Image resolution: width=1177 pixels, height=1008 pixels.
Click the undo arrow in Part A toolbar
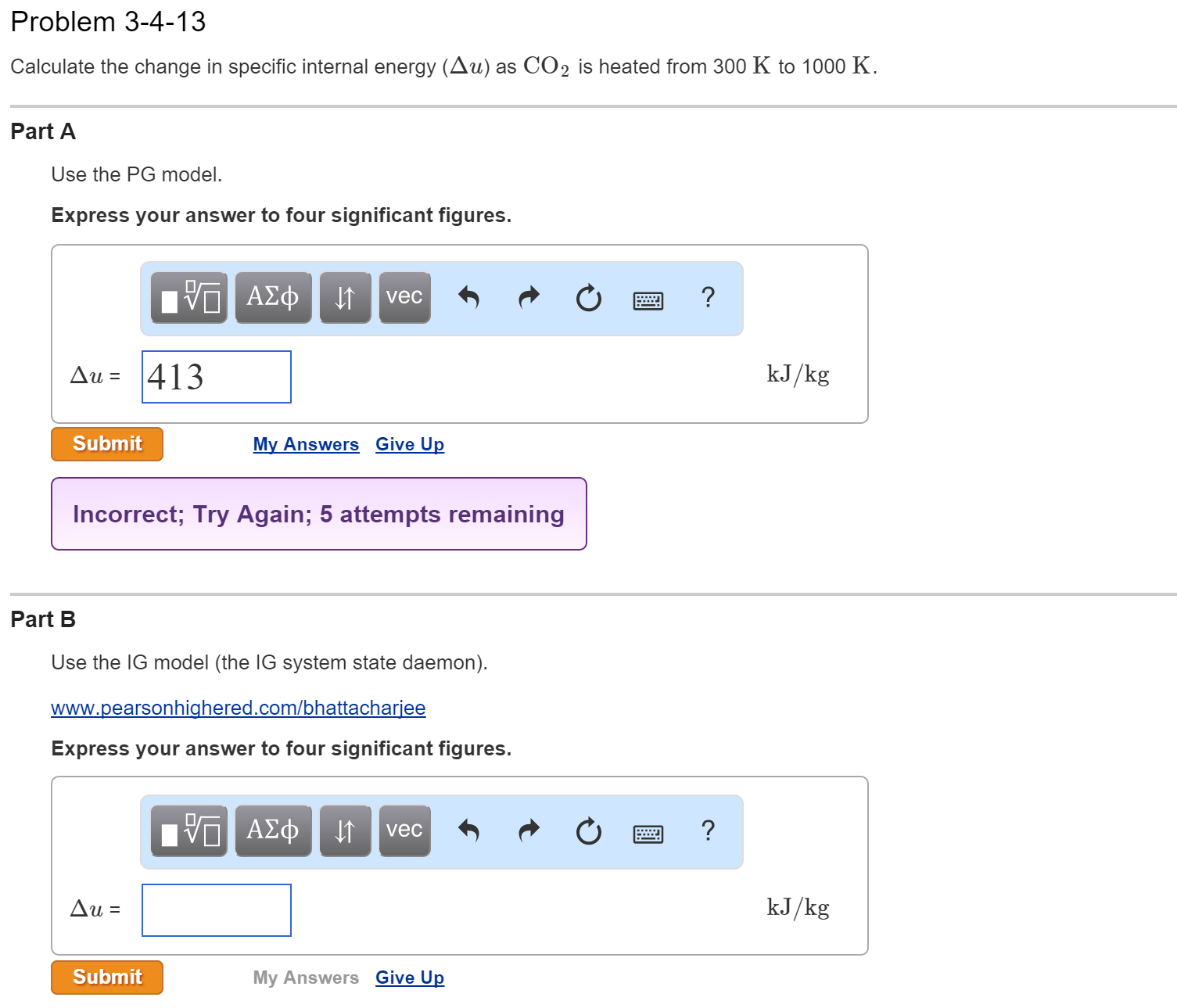click(x=469, y=297)
